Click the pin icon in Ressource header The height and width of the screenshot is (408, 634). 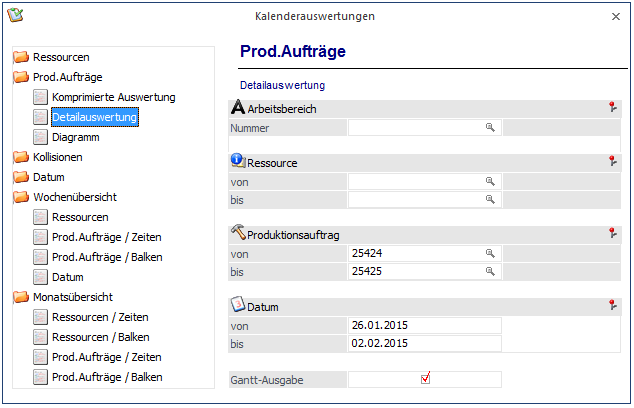coord(611,162)
